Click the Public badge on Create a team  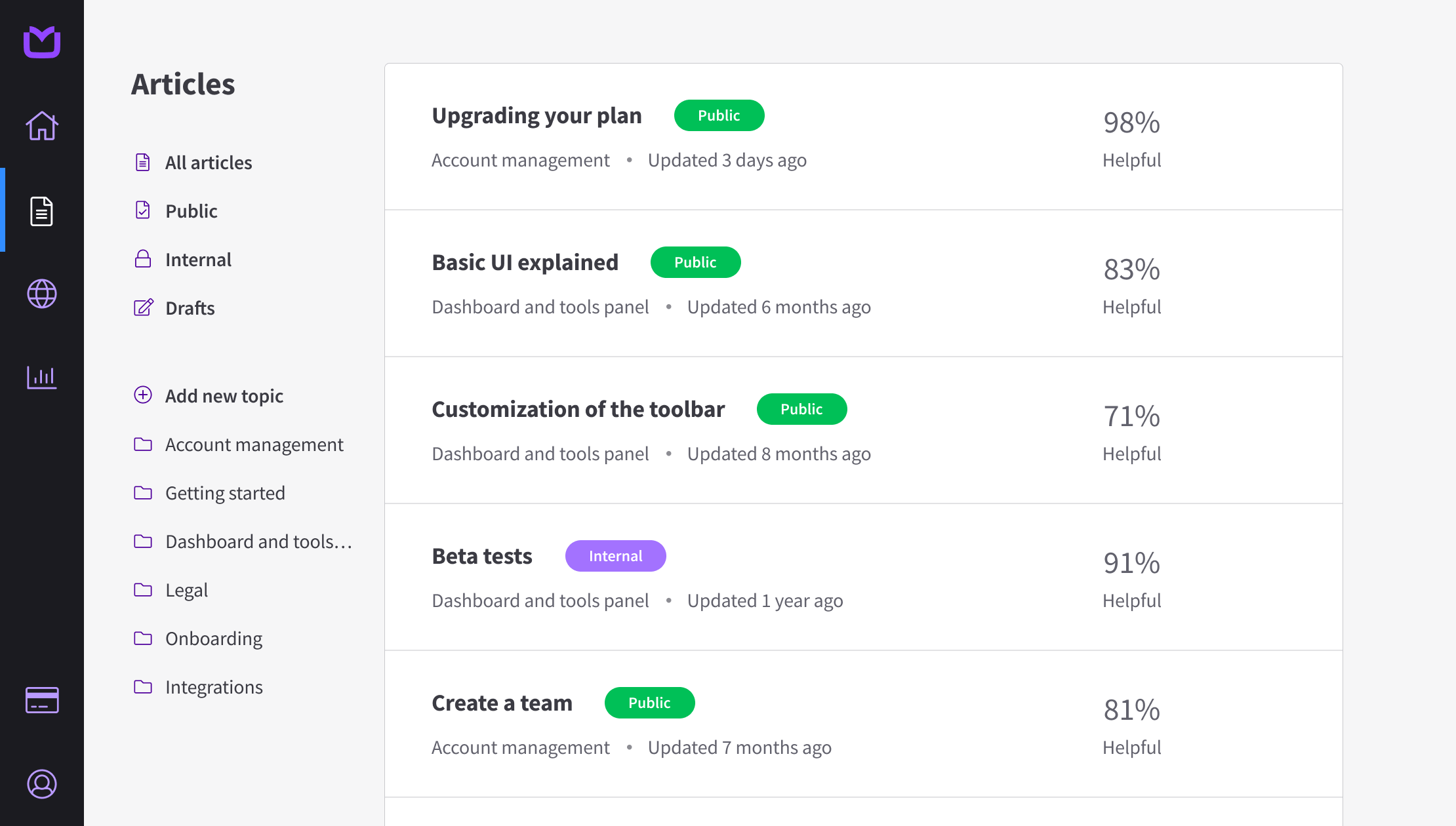coord(649,703)
